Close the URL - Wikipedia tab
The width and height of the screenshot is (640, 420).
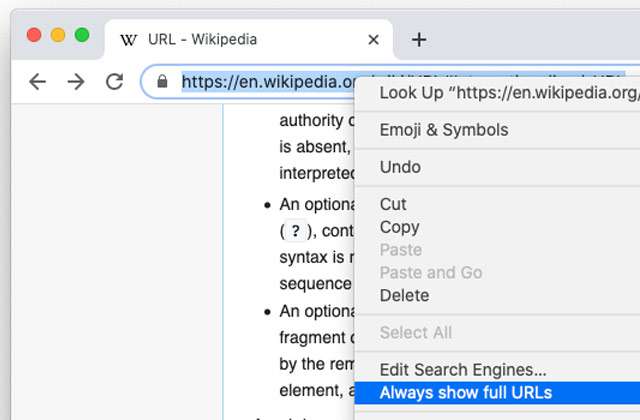pos(374,40)
